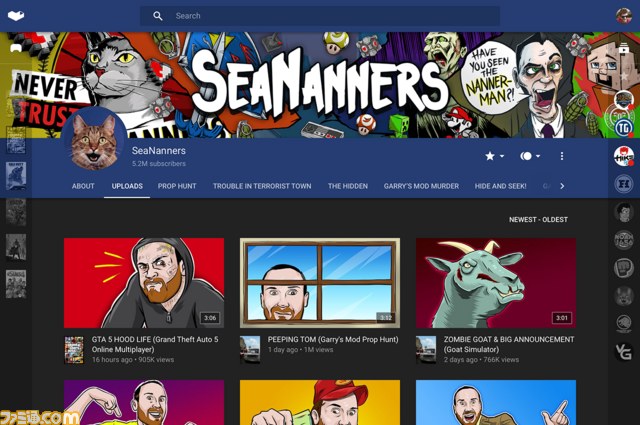
Task: Open TROUBLE IN TERRORIST TOWN tab
Action: pos(262,186)
